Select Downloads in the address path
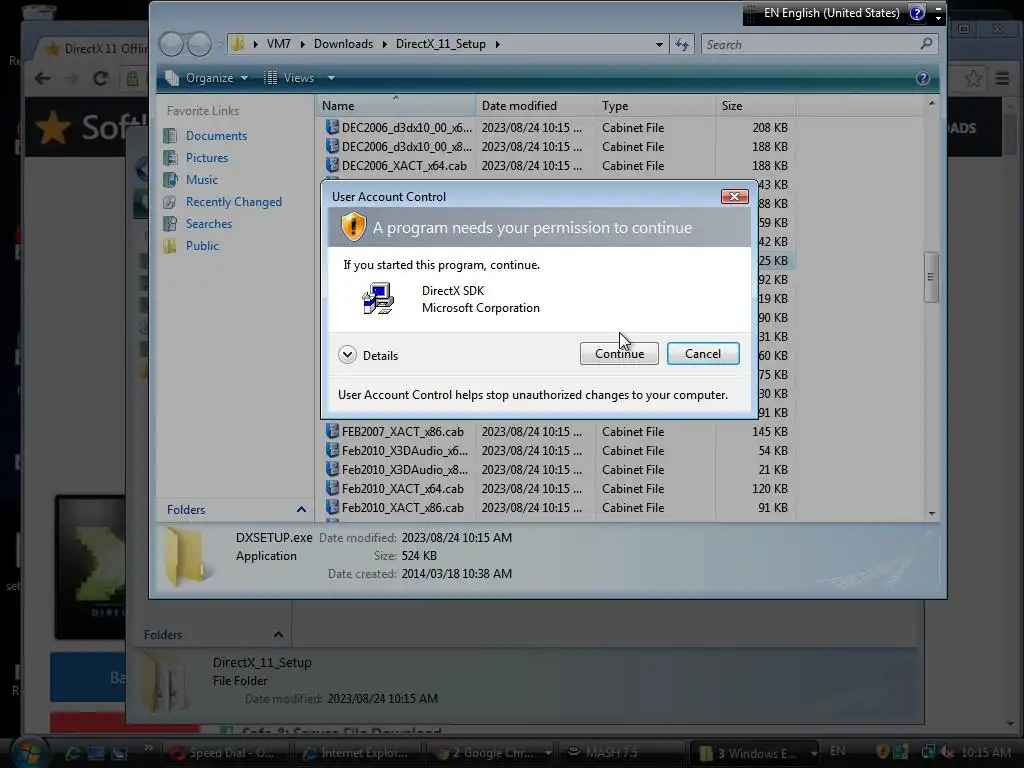 point(343,44)
